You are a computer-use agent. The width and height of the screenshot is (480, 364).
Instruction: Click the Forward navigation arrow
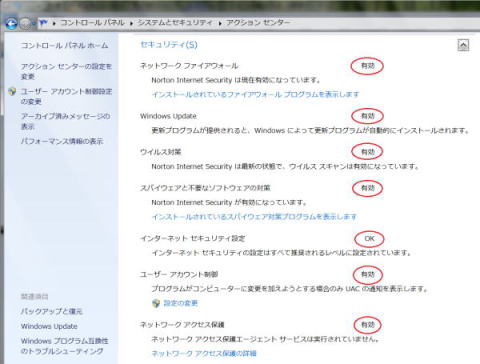coord(25,24)
